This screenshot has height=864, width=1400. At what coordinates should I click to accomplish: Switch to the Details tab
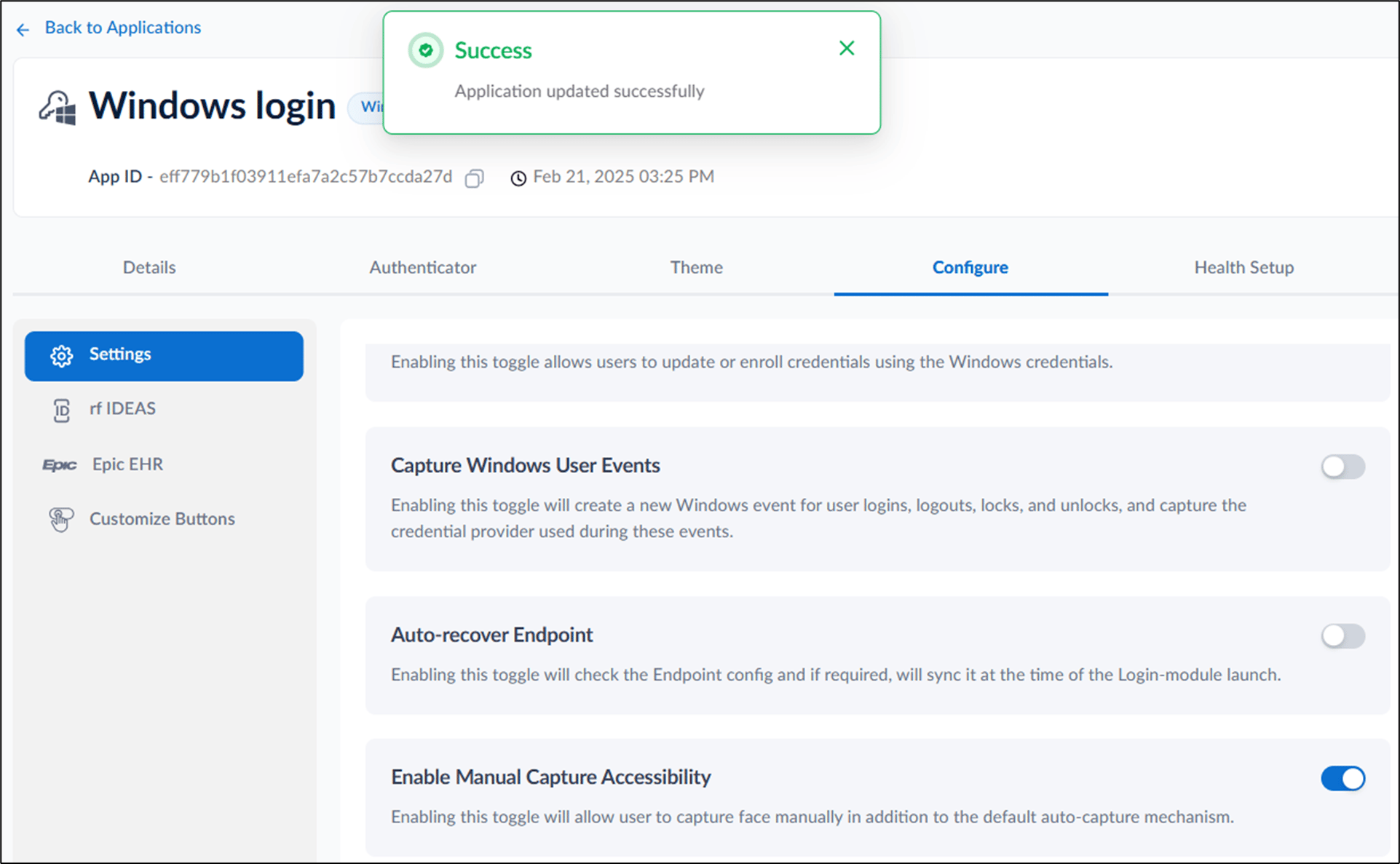[x=149, y=267]
